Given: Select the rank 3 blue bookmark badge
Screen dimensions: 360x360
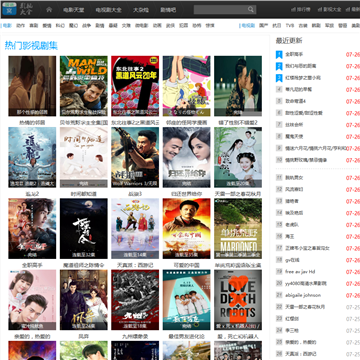Looking at the screenshot, I should (x=279, y=78).
